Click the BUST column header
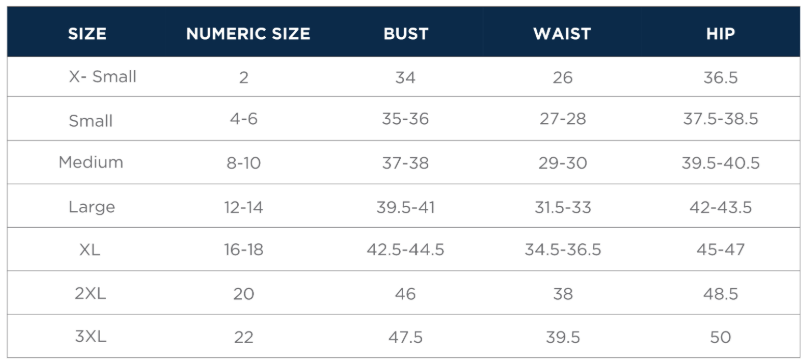This screenshot has height=361, width=802. click(406, 34)
